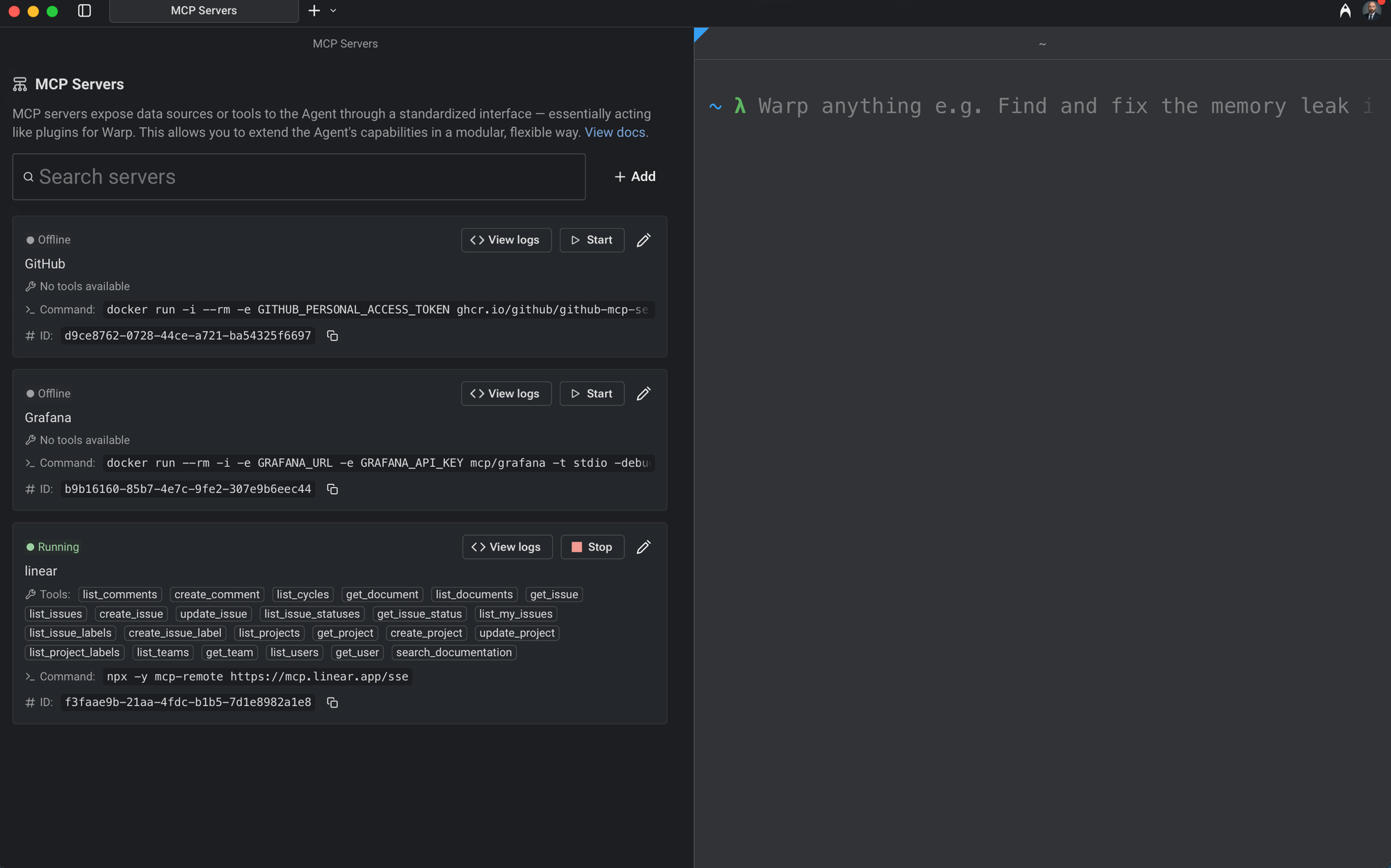
Task: View logs for the linear server
Action: coord(507,547)
